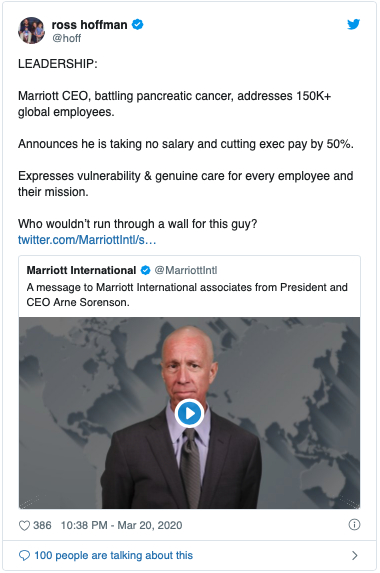Open the 10:38 PM - Mar 20, 2020 timestamp
Image resolution: width=380 pixels, height=573 pixels.
click(x=121, y=525)
